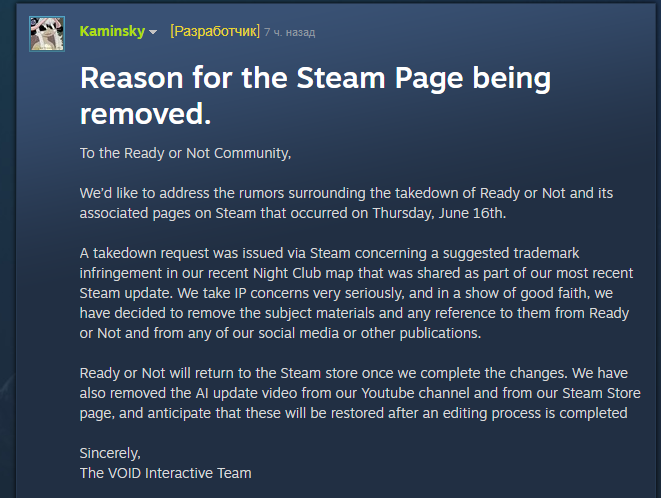This screenshot has width=661, height=498.
Task: Click the 'Sincerely,' closing line
Action: pyautogui.click(x=110, y=453)
